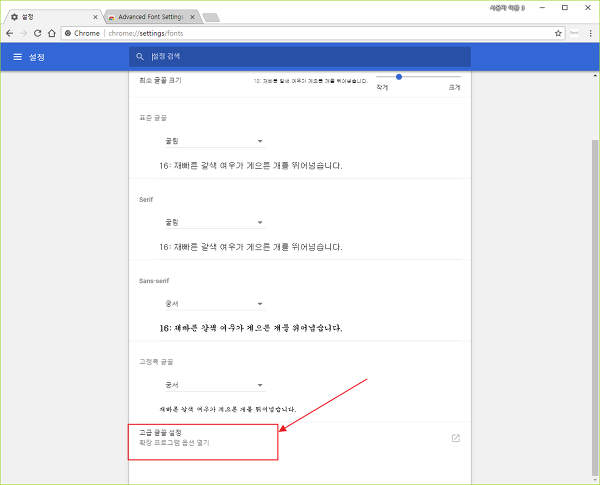The image size is (600, 485).
Task: Open the advanced font settings row
Action: (300, 438)
